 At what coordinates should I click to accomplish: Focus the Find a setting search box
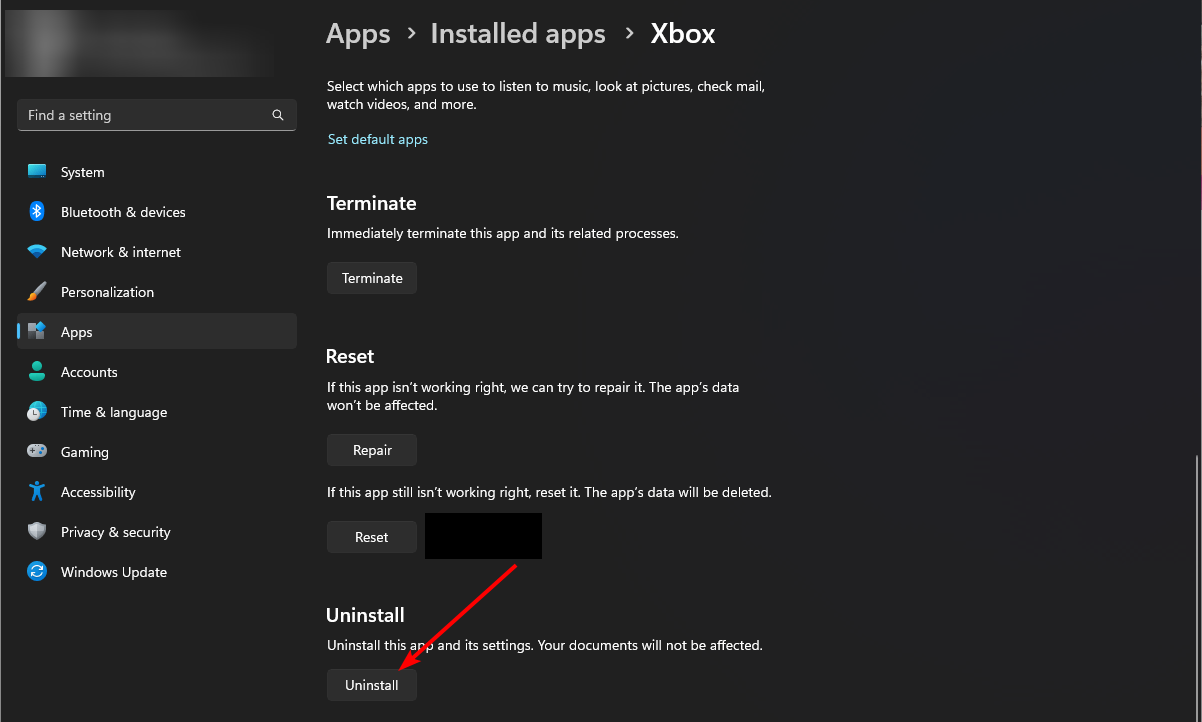point(157,115)
